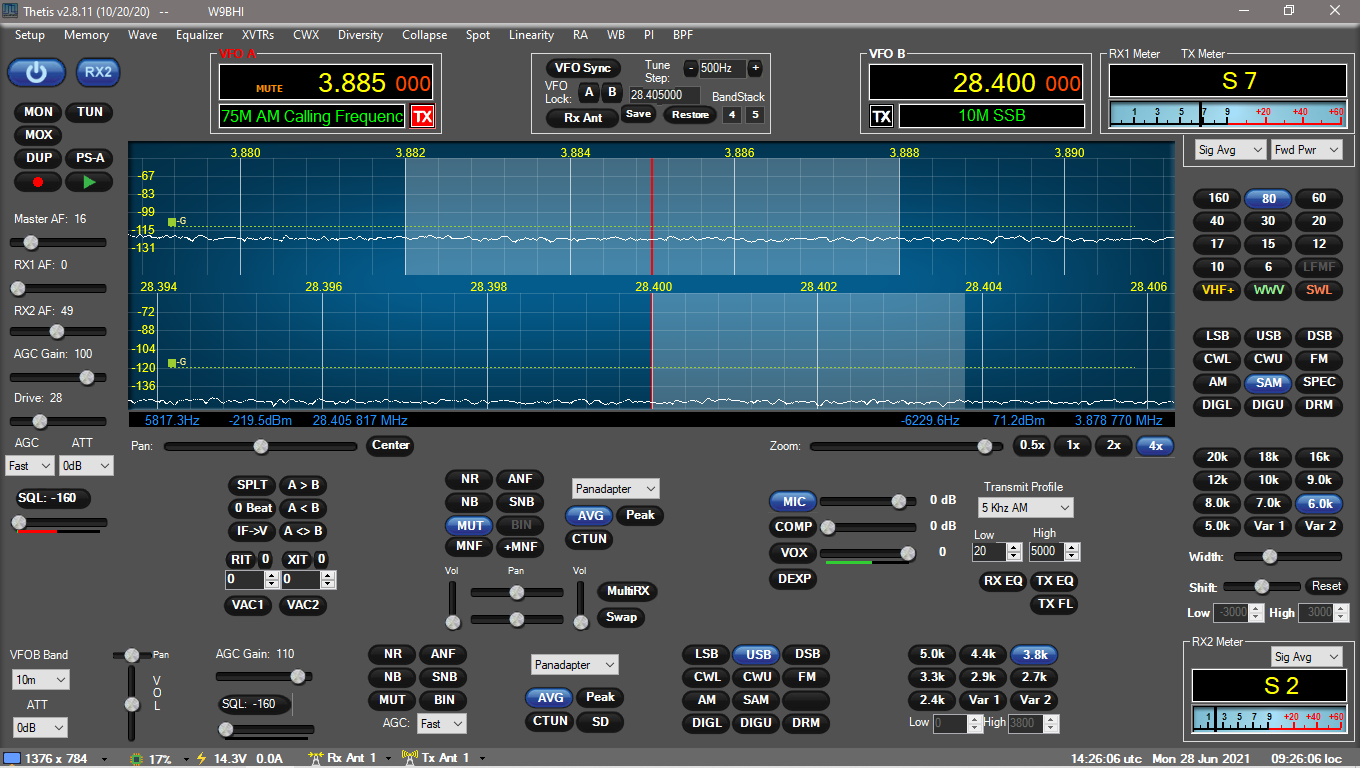
Task: Open the Sig Avg dropdown beside Fwd Pwr
Action: click(x=1231, y=150)
